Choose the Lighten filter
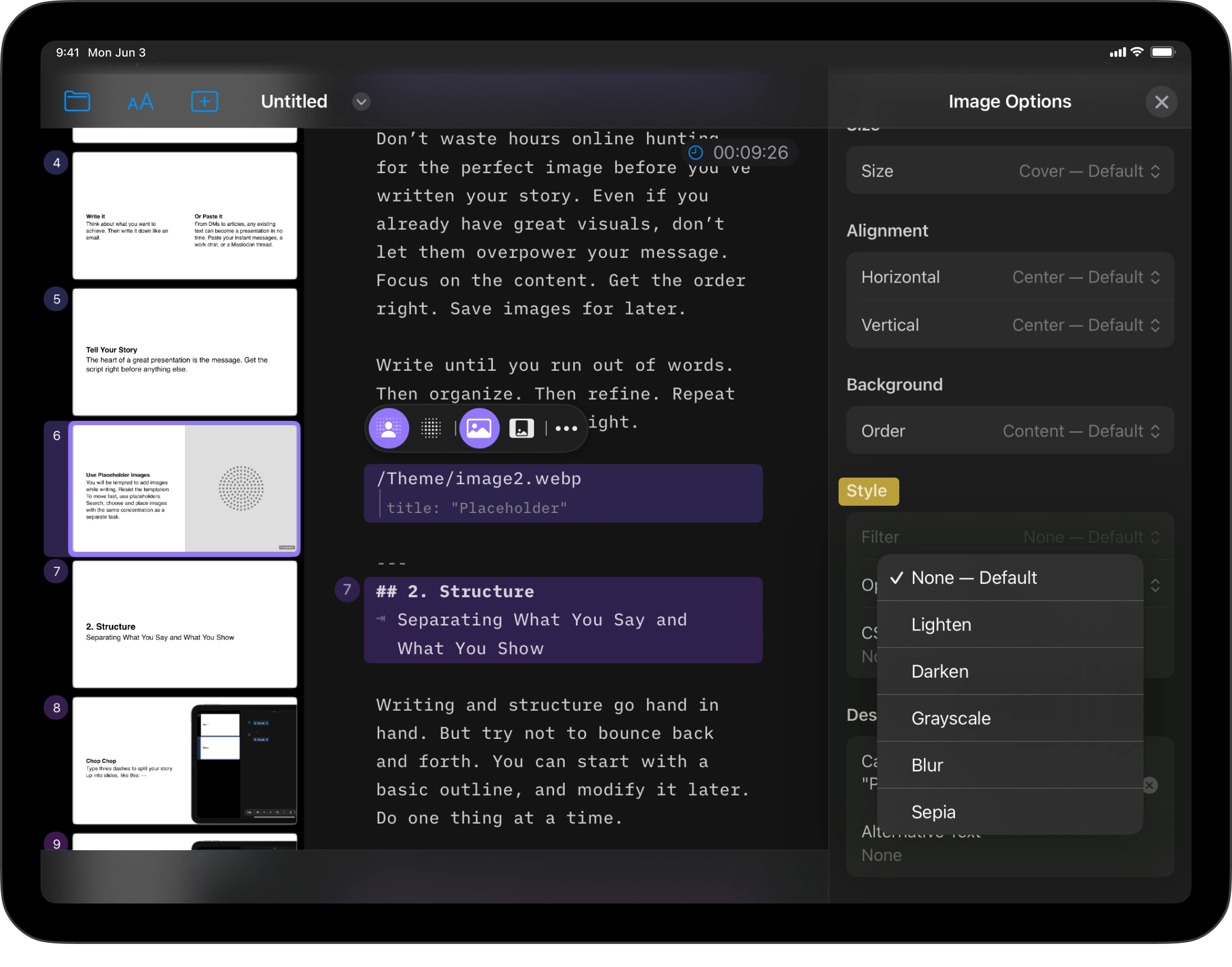 coord(1009,624)
